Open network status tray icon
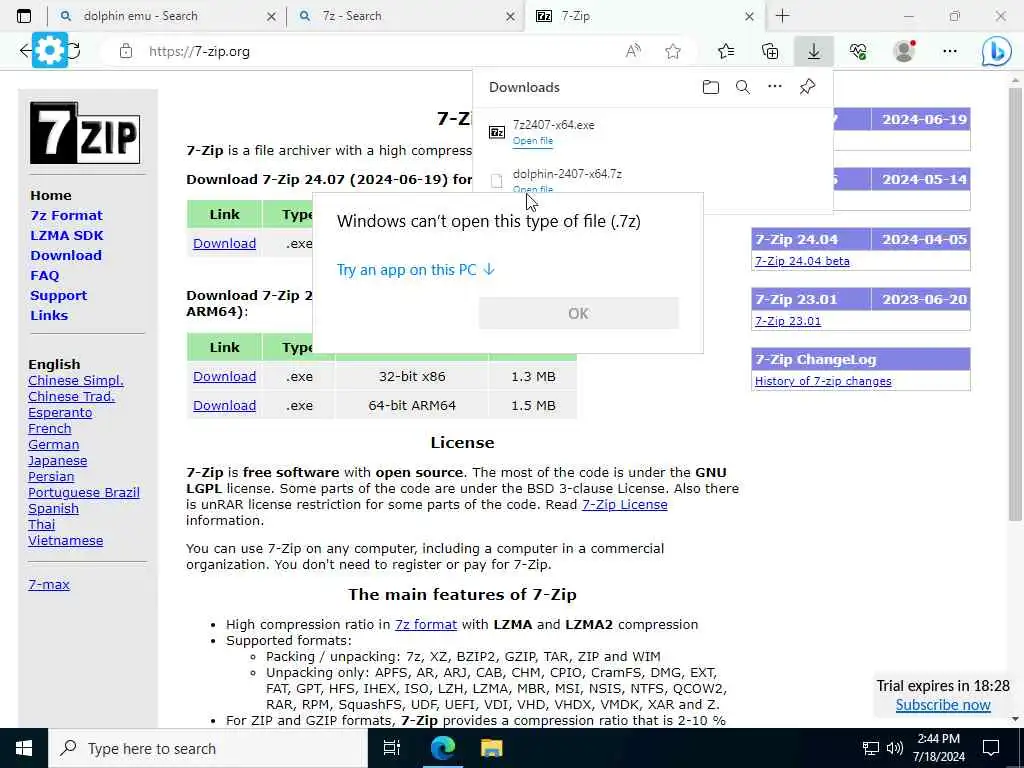Image resolution: width=1024 pixels, height=768 pixels. click(871, 748)
